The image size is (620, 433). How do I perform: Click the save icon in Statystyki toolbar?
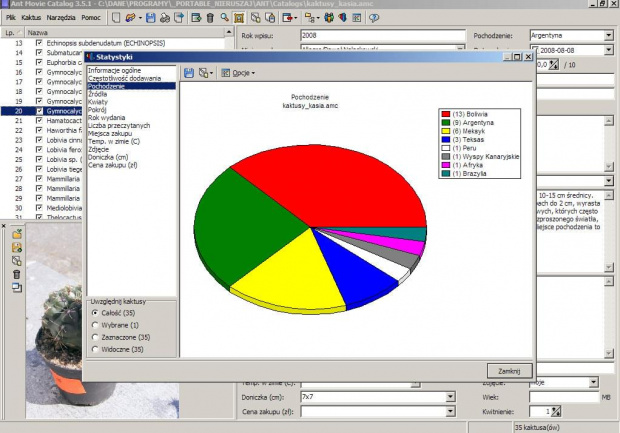[x=189, y=73]
